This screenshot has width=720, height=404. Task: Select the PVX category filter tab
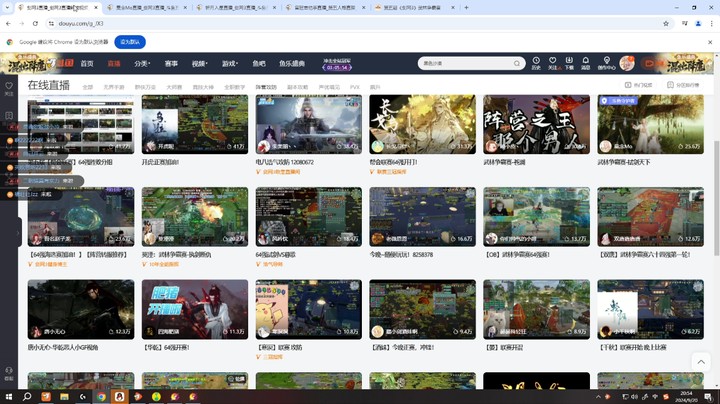(355, 87)
